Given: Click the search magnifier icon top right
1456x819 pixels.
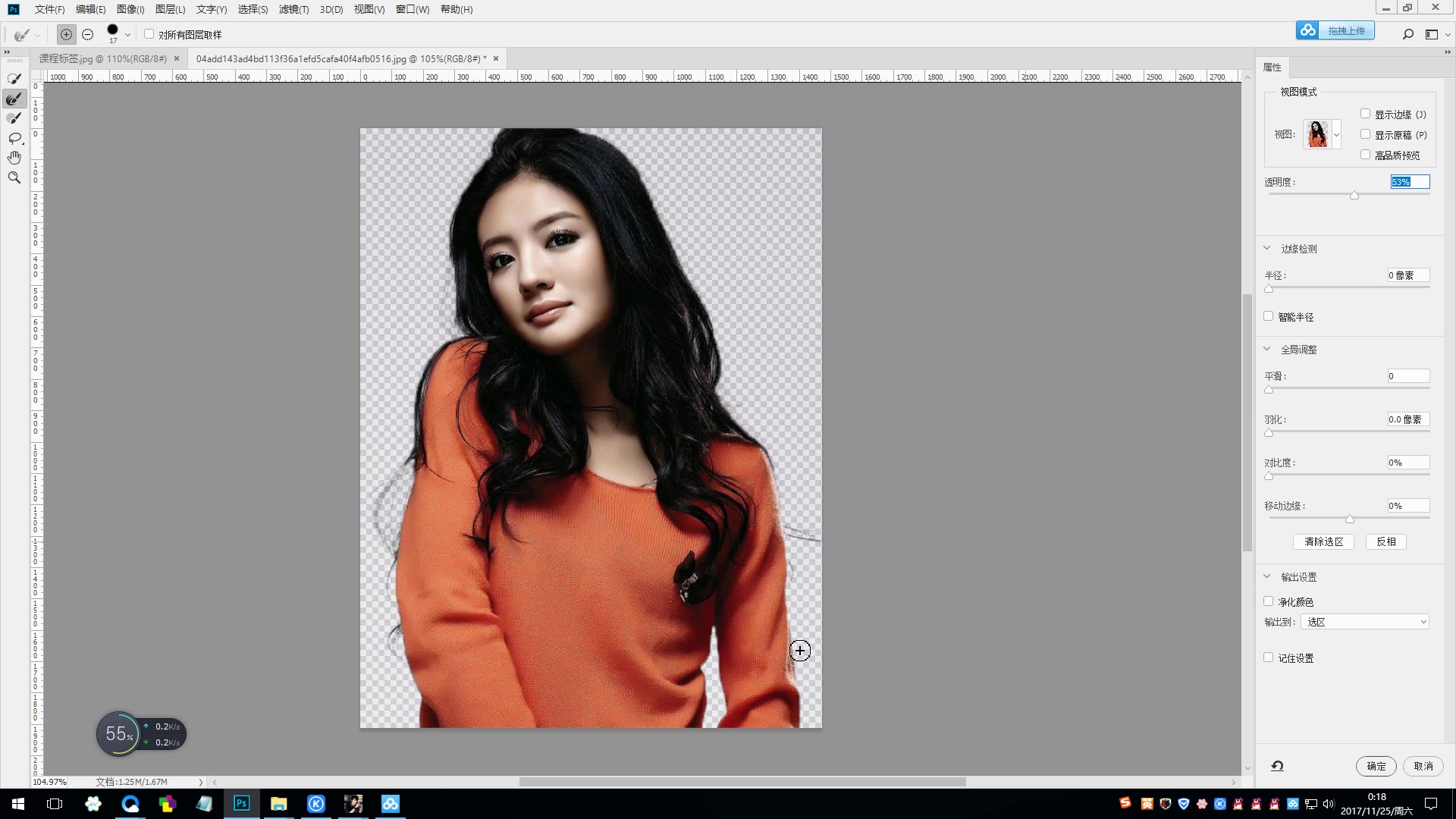Looking at the screenshot, I should [1408, 34].
